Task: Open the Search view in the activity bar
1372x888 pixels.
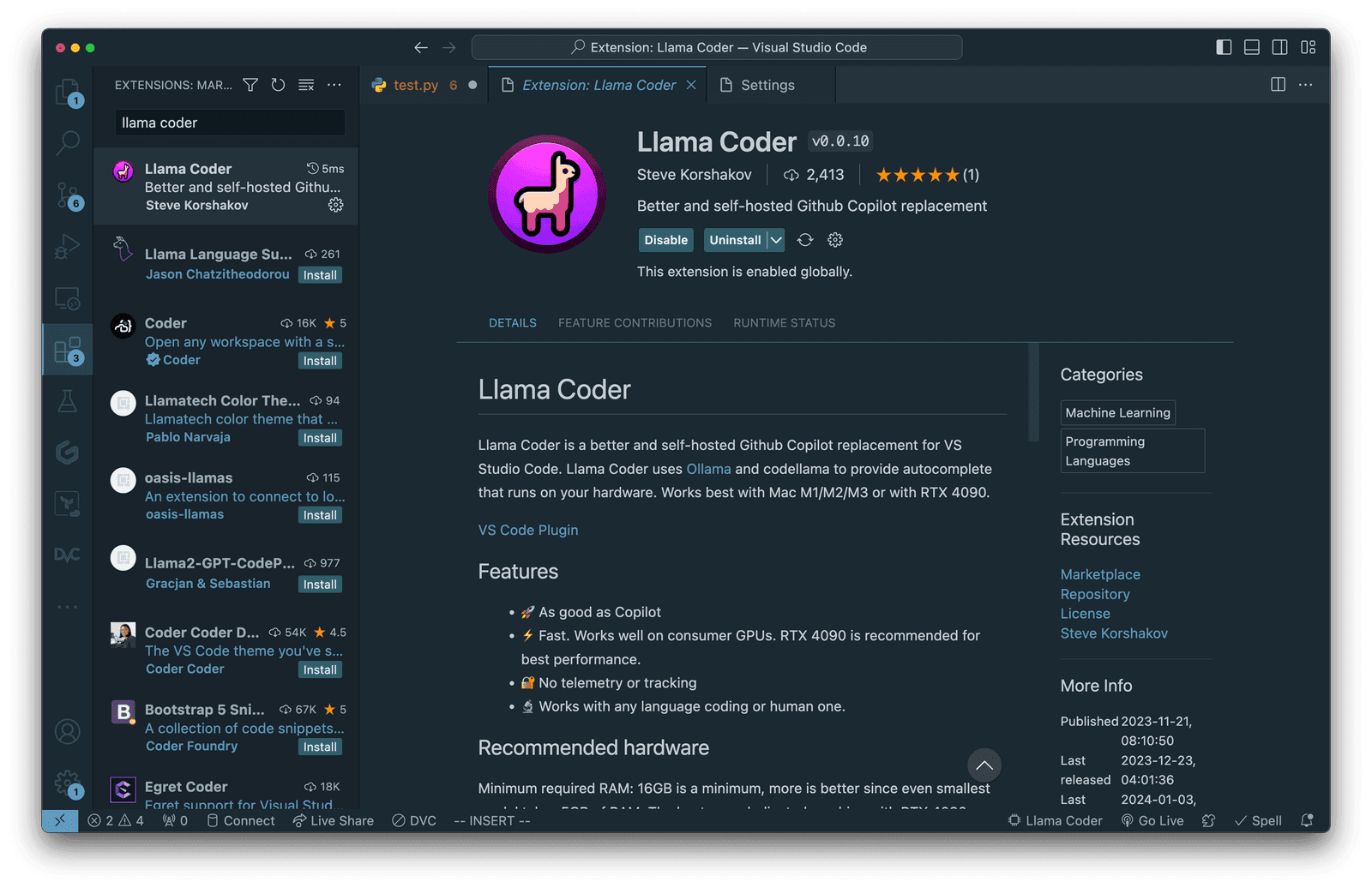Action: (x=68, y=142)
